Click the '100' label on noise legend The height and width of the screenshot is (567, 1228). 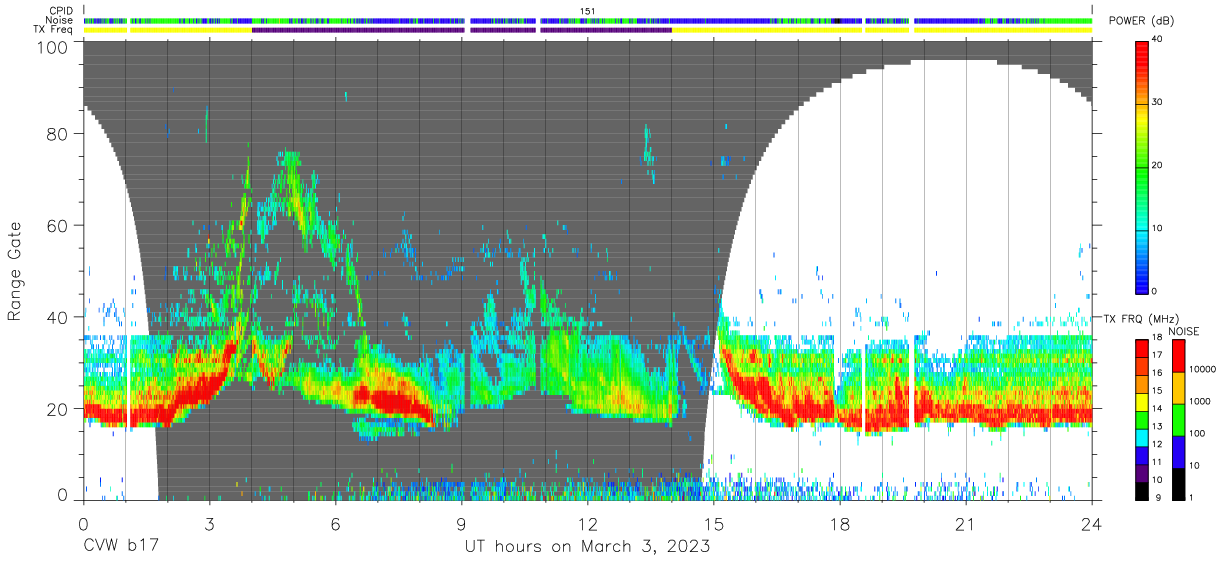click(1198, 434)
